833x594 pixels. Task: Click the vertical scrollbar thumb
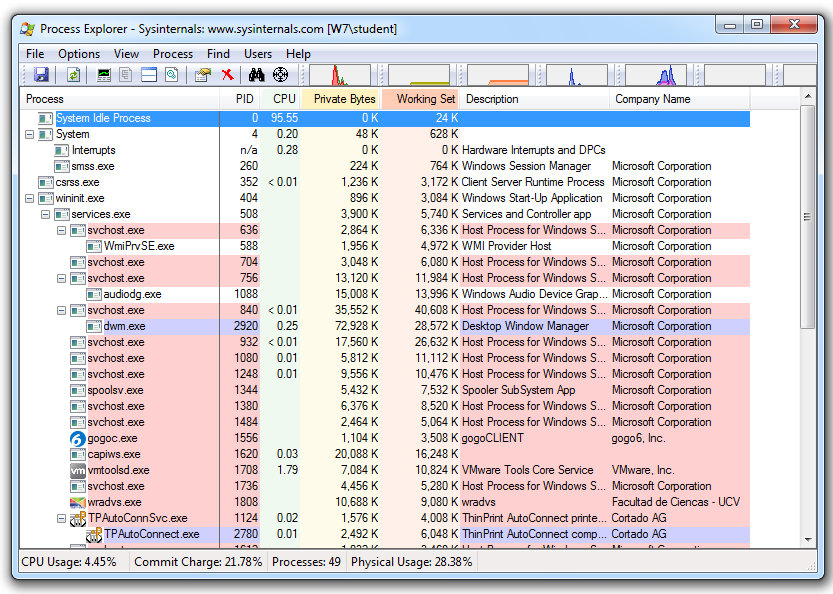coord(808,217)
